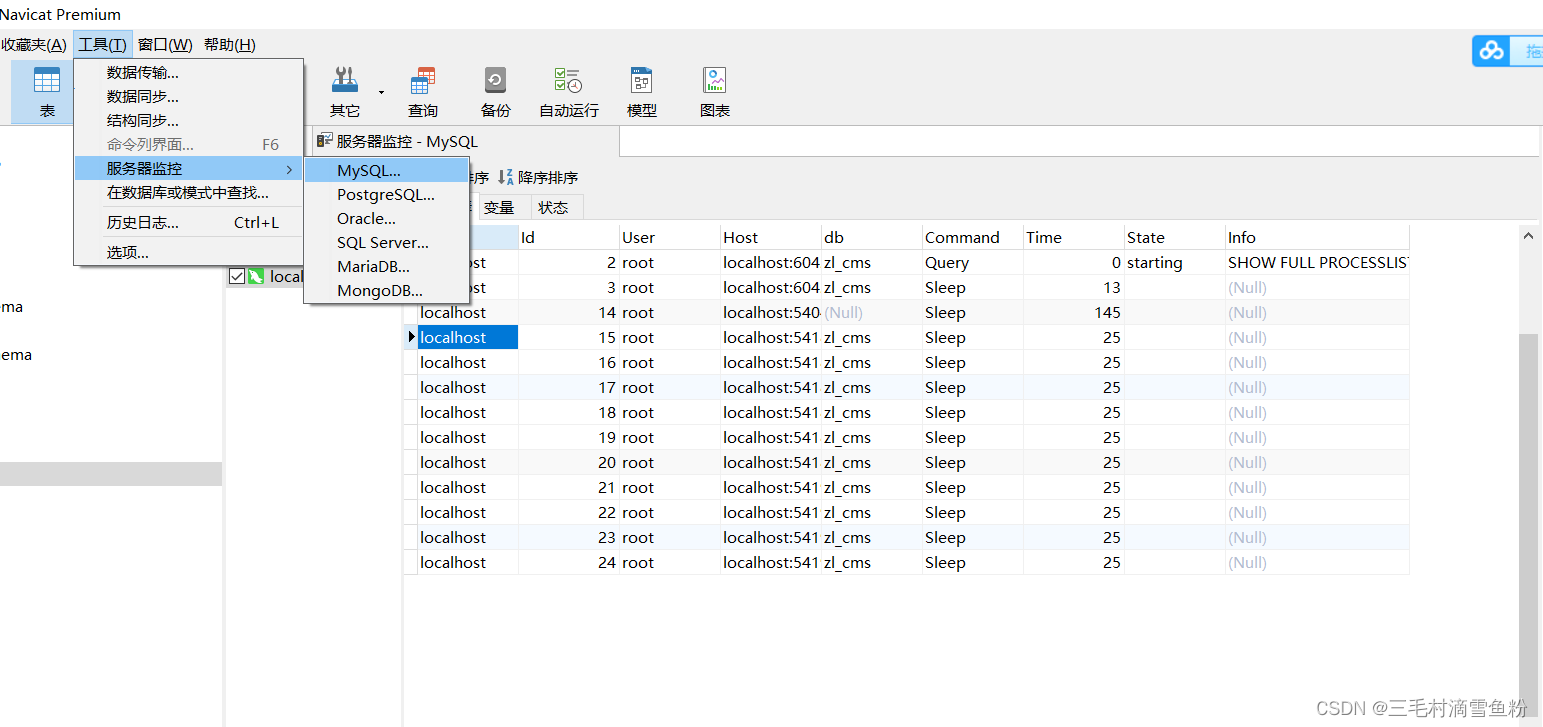Click the db column header
Viewport: 1543px width, 727px height.
pyautogui.click(x=871, y=237)
